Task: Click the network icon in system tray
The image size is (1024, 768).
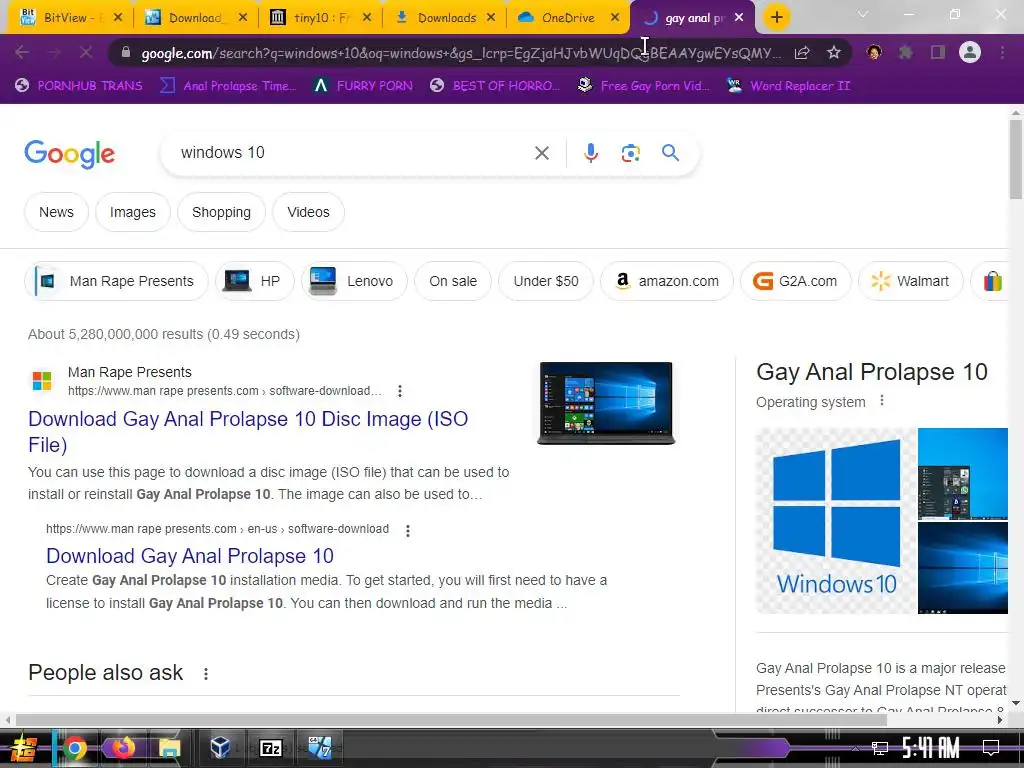Action: pos(880,748)
